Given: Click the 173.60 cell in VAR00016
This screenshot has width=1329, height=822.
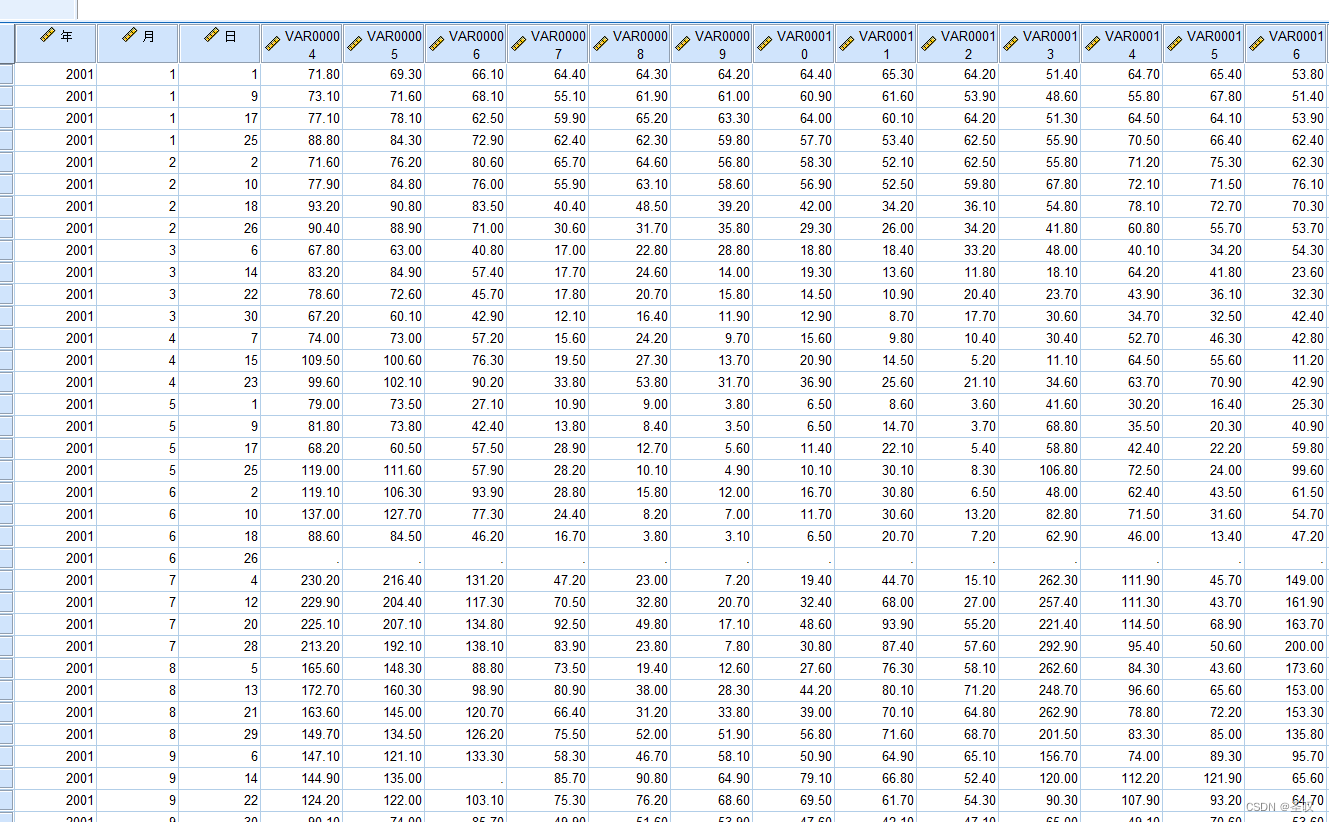Looking at the screenshot, I should point(1286,668).
